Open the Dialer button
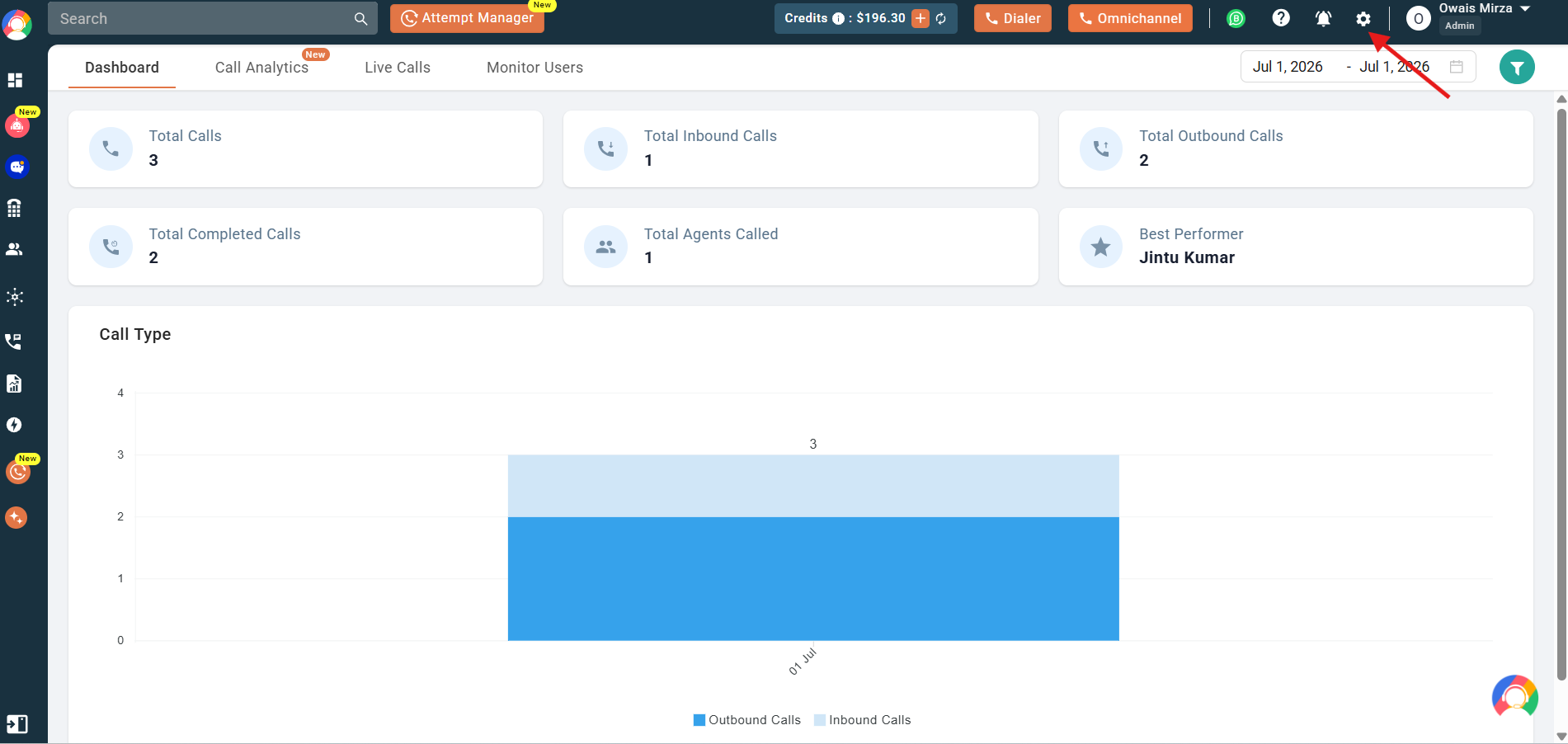Screen dimensions: 1568x744 click(x=1013, y=18)
